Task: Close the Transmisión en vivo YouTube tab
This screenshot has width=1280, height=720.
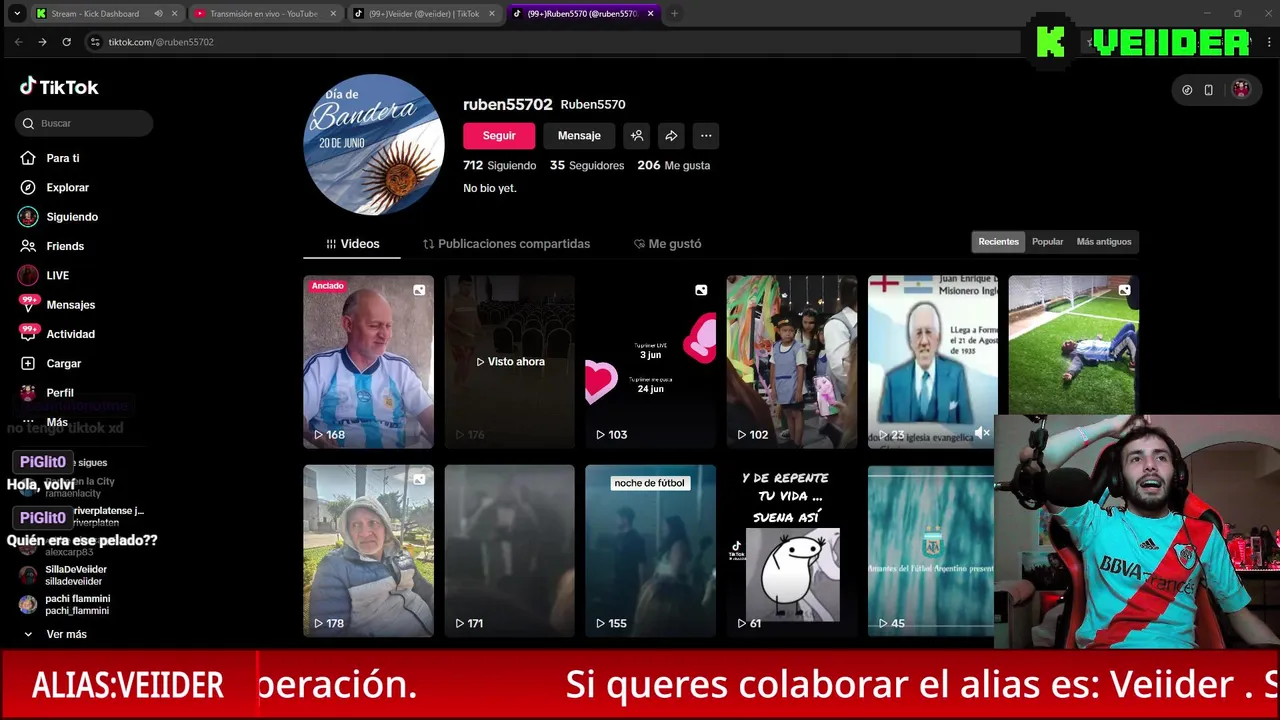Action: click(x=333, y=14)
